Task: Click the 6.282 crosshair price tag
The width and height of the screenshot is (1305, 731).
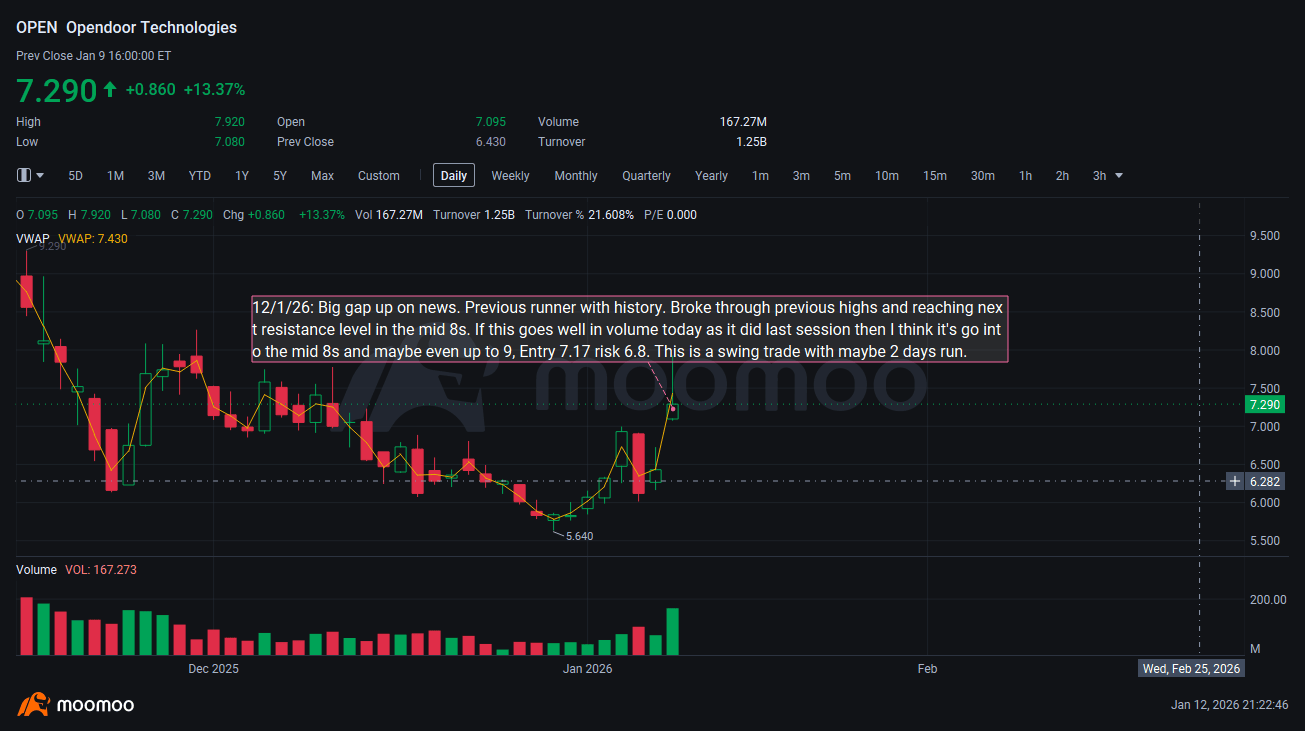Action: click(x=1265, y=481)
